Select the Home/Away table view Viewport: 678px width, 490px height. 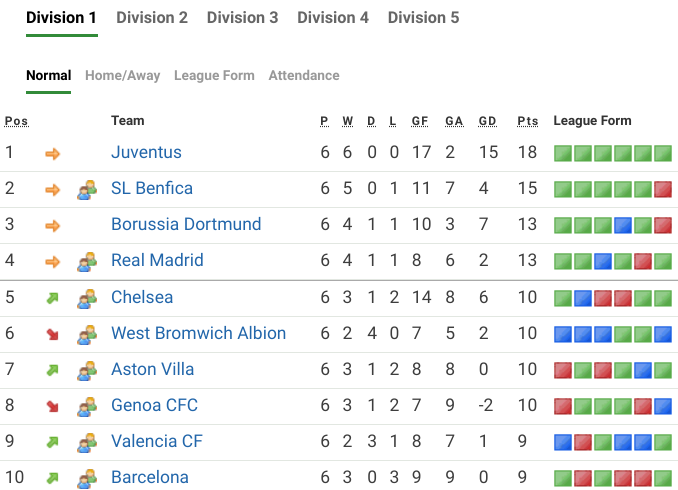point(123,75)
